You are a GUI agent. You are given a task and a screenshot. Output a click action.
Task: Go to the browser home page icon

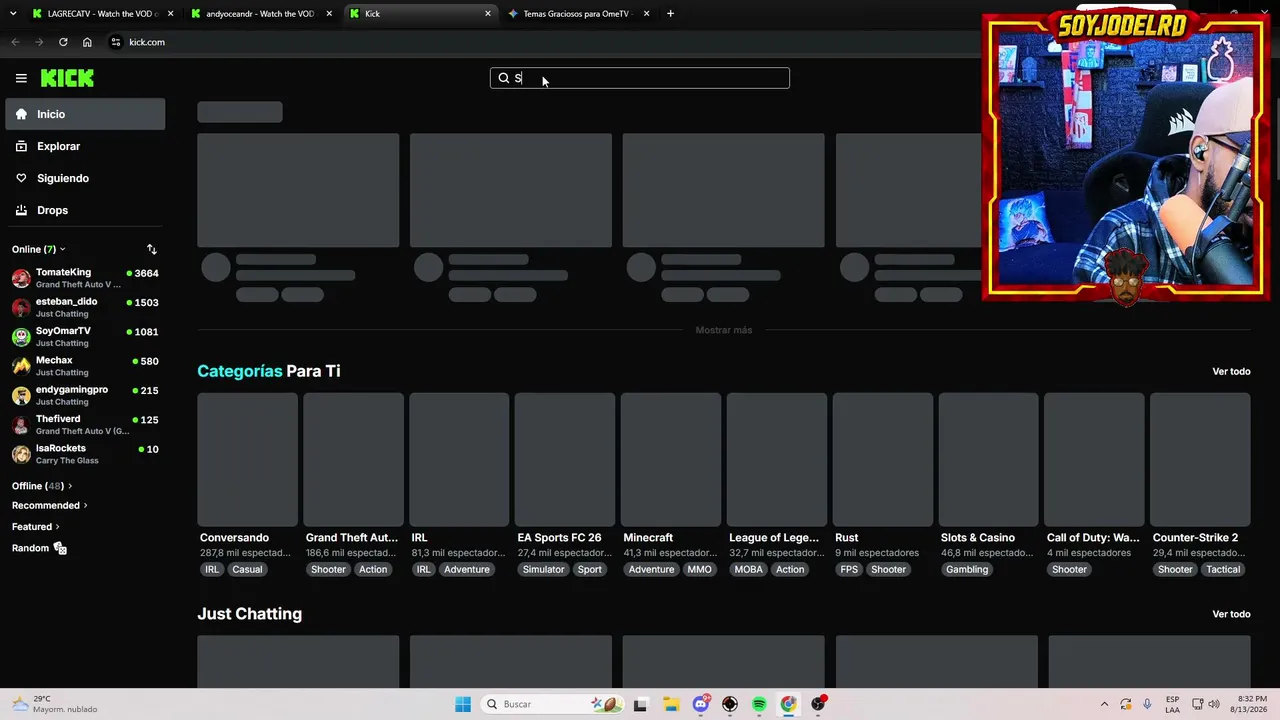point(87,42)
